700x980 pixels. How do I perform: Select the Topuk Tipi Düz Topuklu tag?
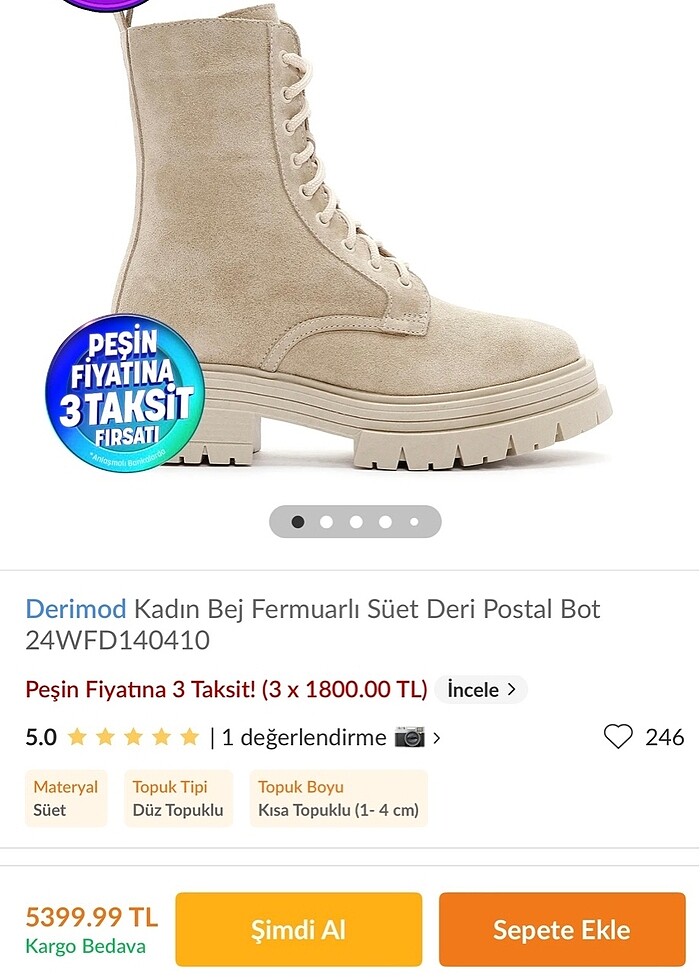(178, 798)
